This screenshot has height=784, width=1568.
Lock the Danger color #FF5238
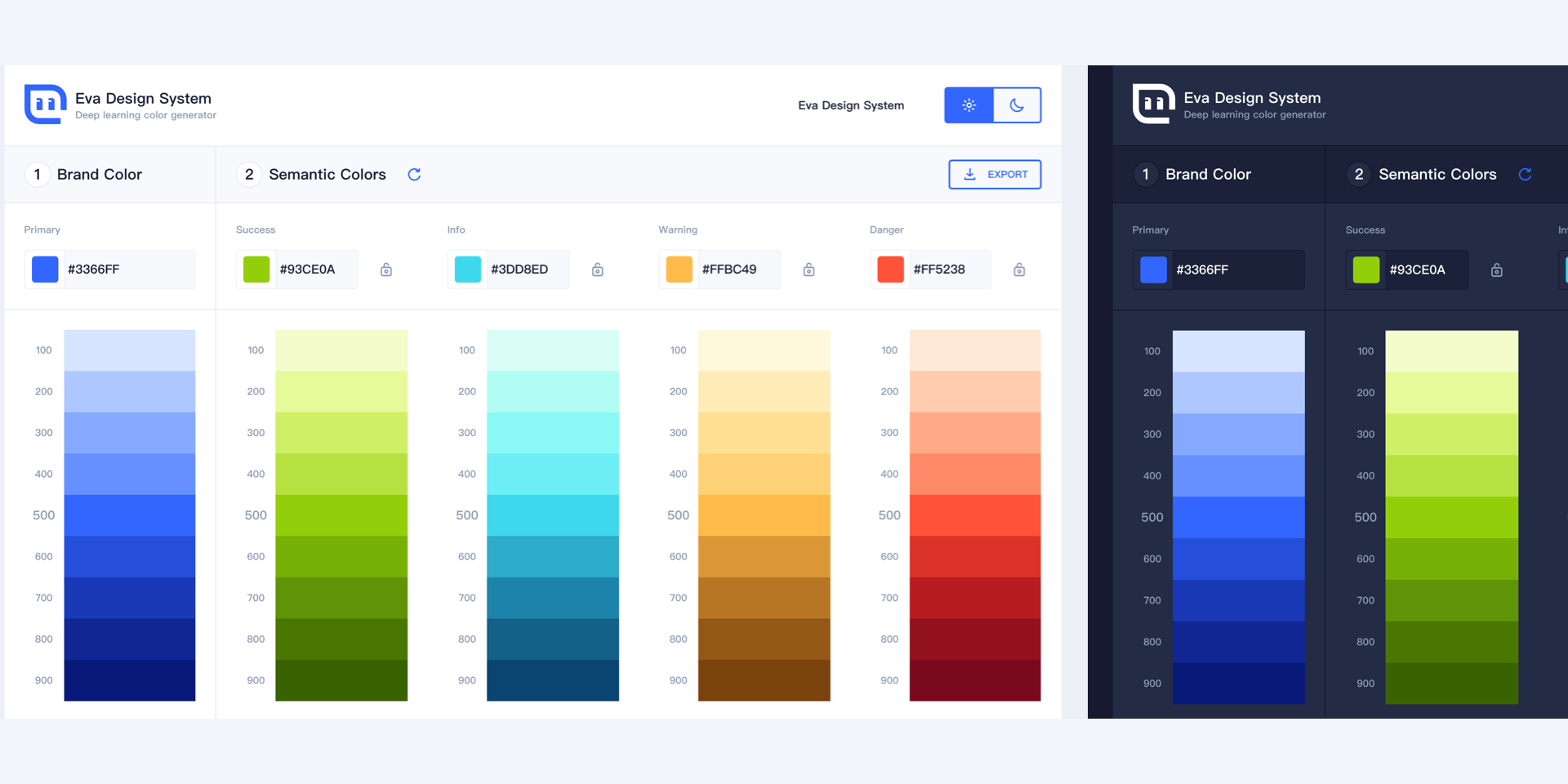click(1019, 269)
